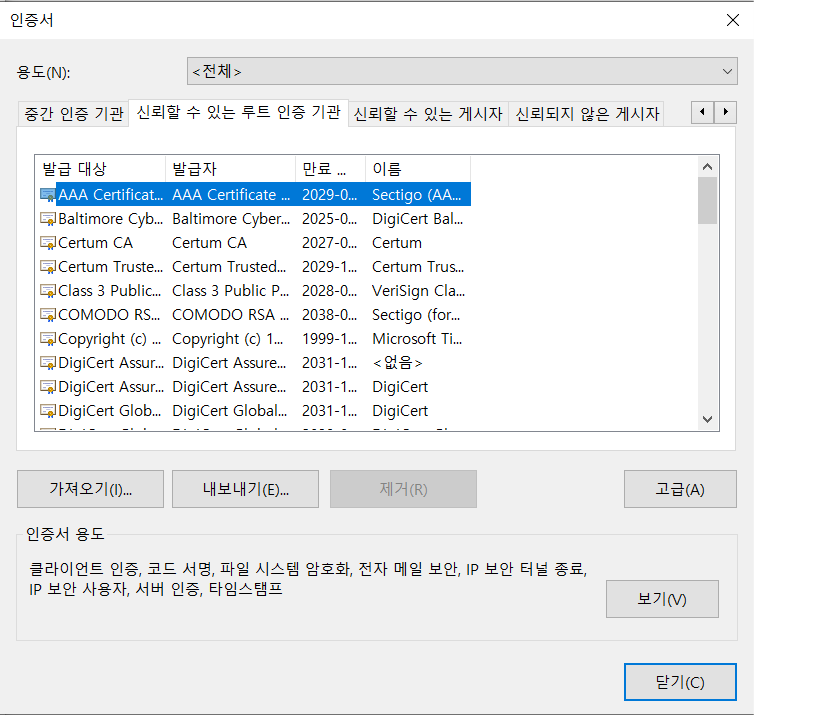This screenshot has height=715, width=831.
Task: Sort by the 발급자 column header
Action: 231,169
